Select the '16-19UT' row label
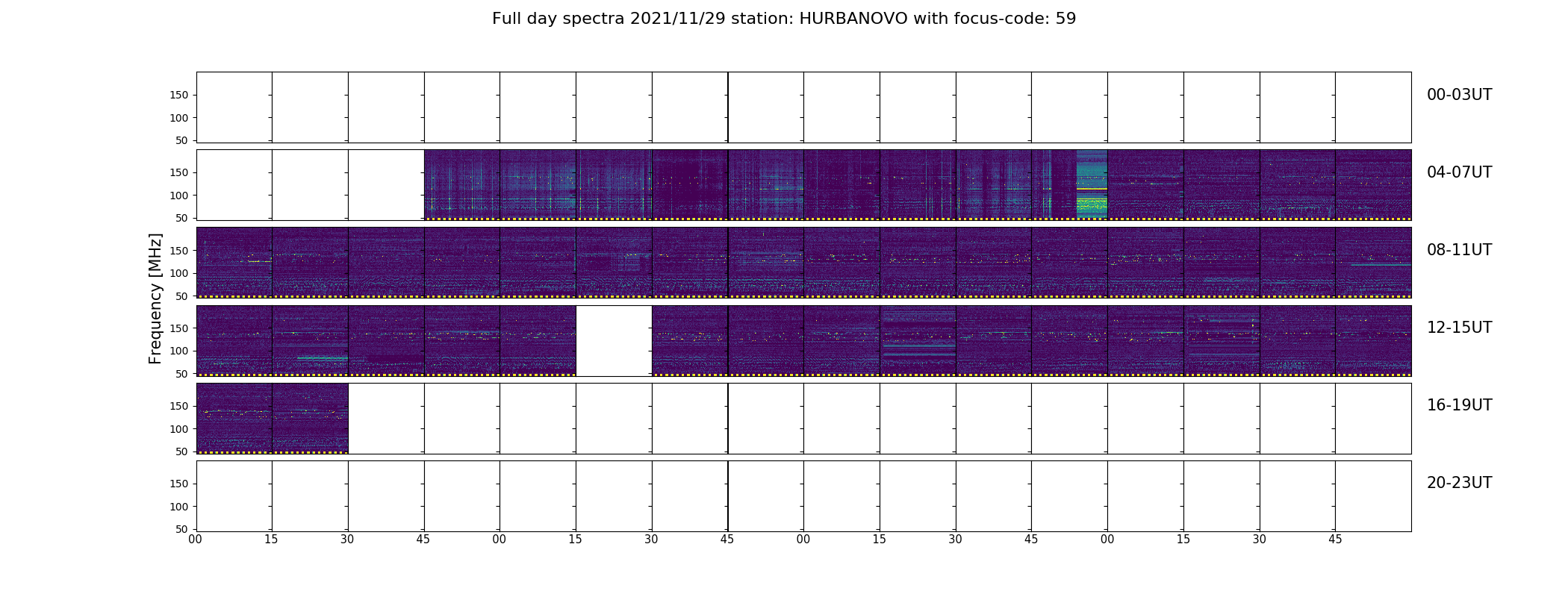Viewport: 1568px width, 597px height. [1459, 405]
